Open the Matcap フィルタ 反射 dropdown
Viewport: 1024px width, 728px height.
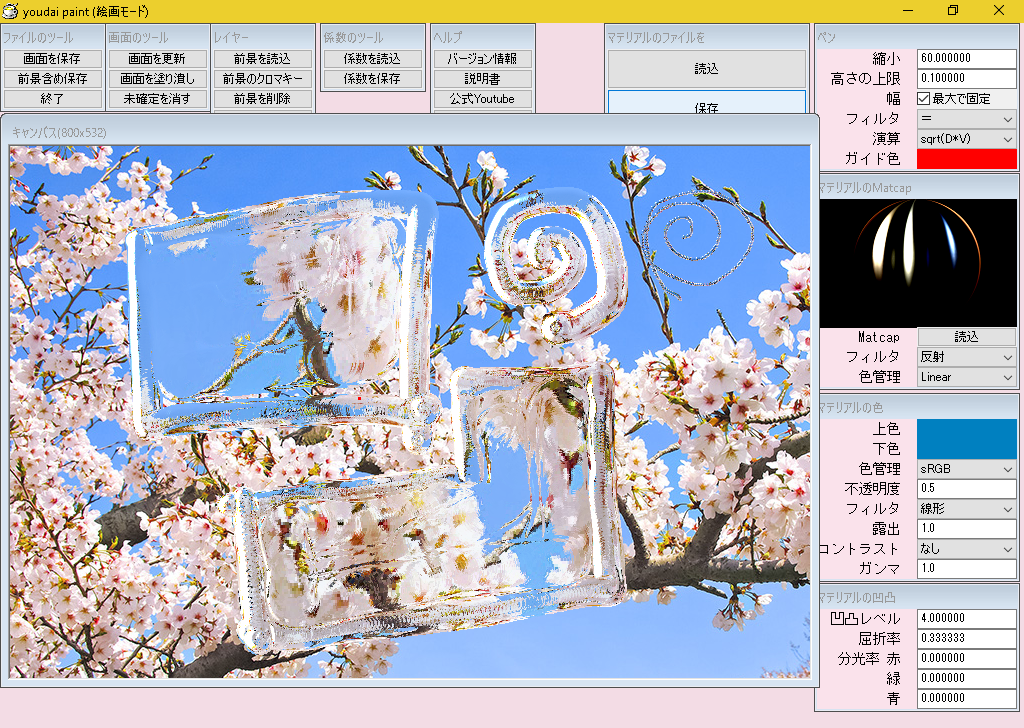click(x=966, y=357)
